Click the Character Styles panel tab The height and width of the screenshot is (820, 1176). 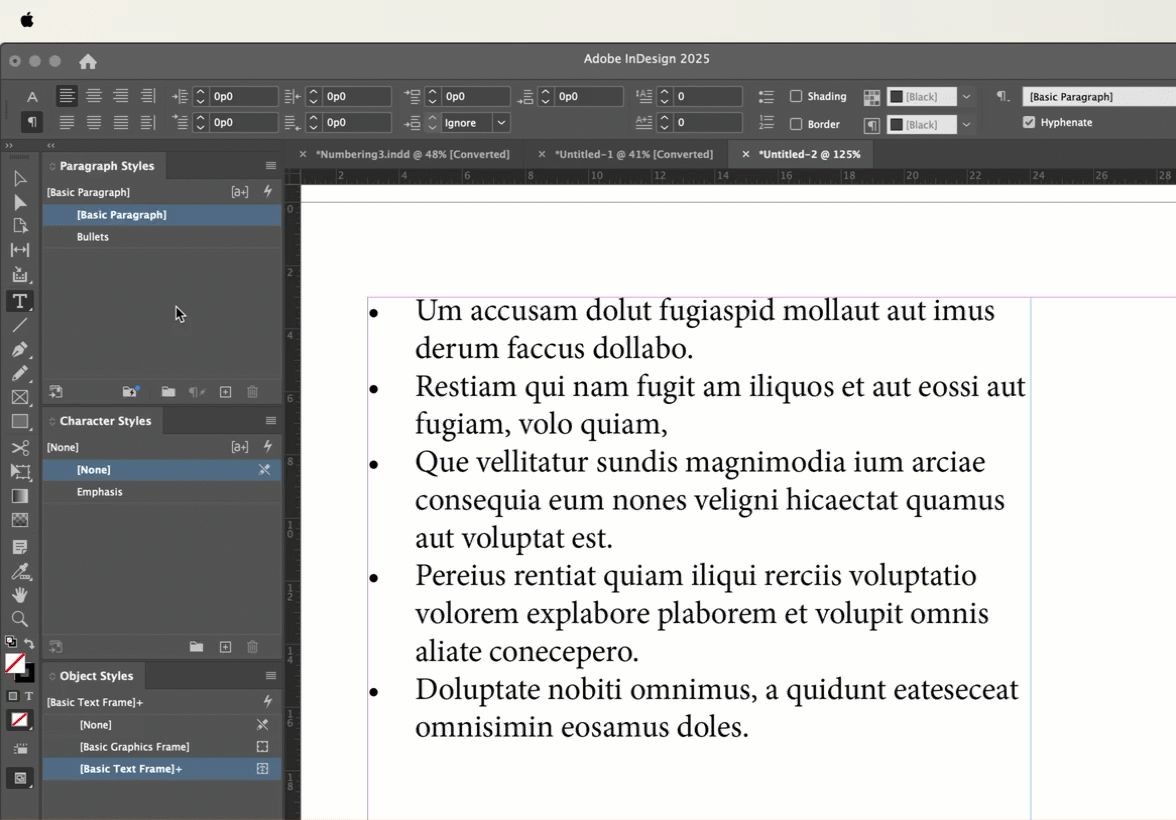104,421
